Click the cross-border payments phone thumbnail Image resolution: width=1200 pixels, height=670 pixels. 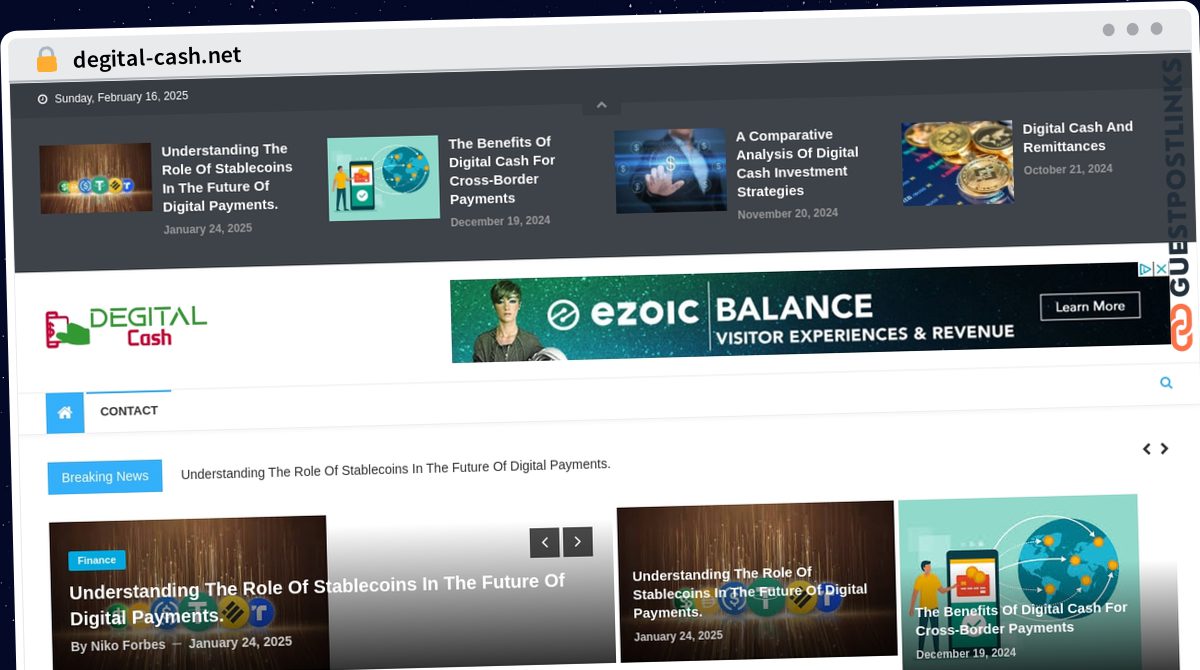[x=383, y=178]
